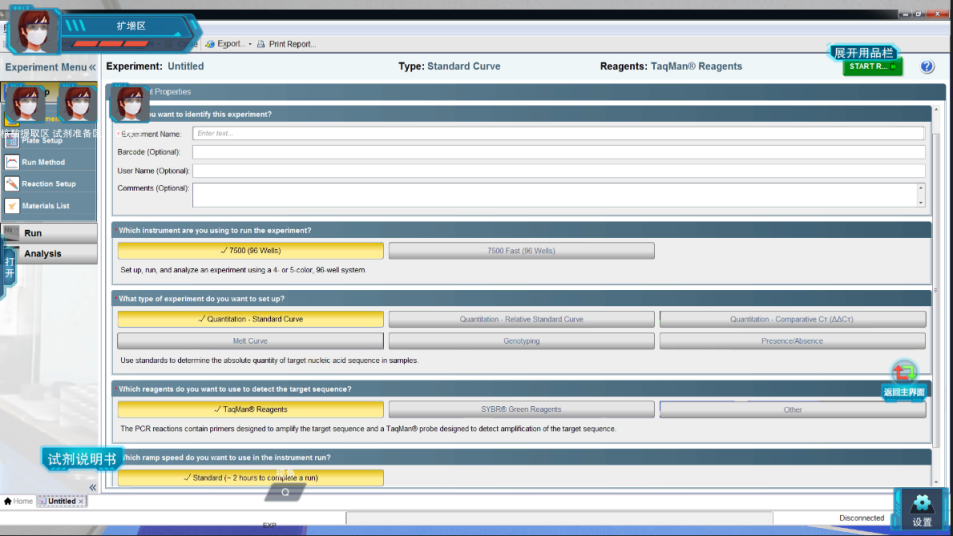Select Melt Curve experiment type
This screenshot has width=953, height=536.
click(250, 341)
